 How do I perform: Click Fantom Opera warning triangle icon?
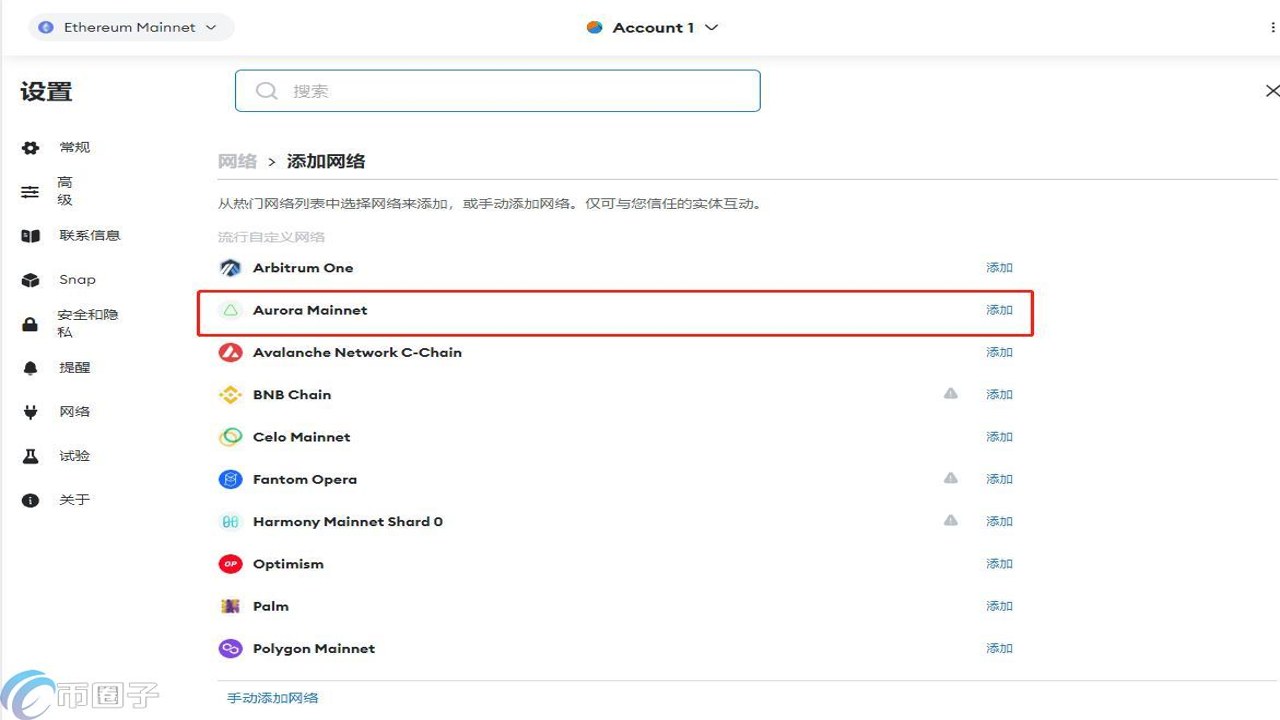pyautogui.click(x=951, y=478)
